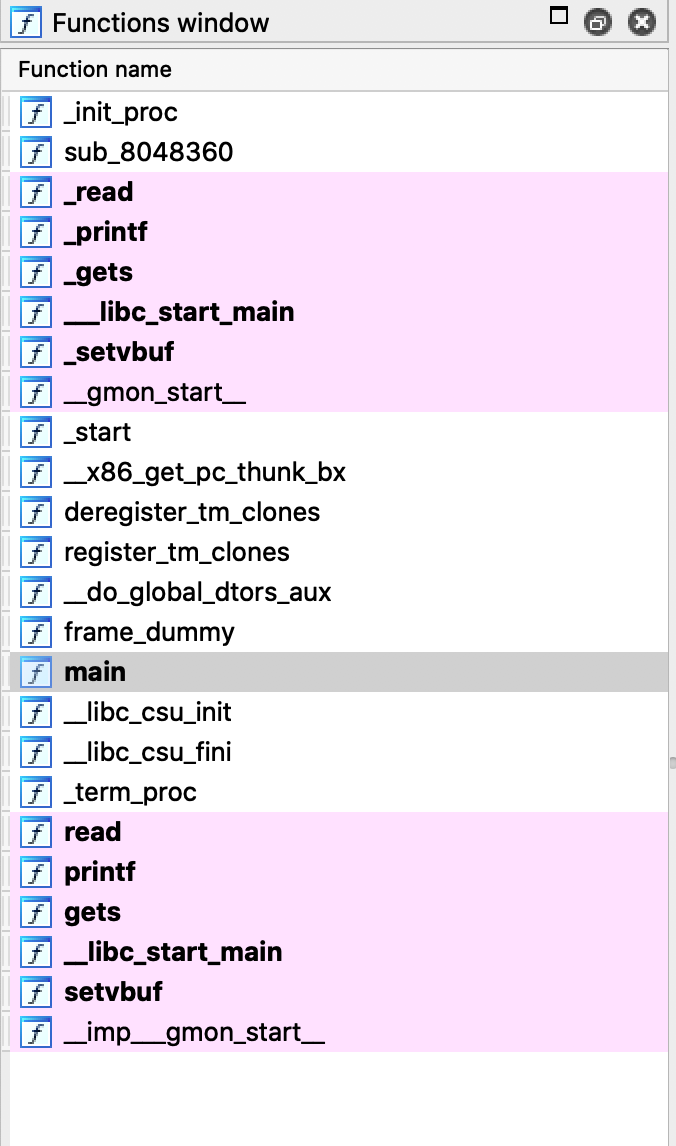Click the icon beside extern gets
Image resolution: width=676 pixels, height=1146 pixels.
(36, 911)
